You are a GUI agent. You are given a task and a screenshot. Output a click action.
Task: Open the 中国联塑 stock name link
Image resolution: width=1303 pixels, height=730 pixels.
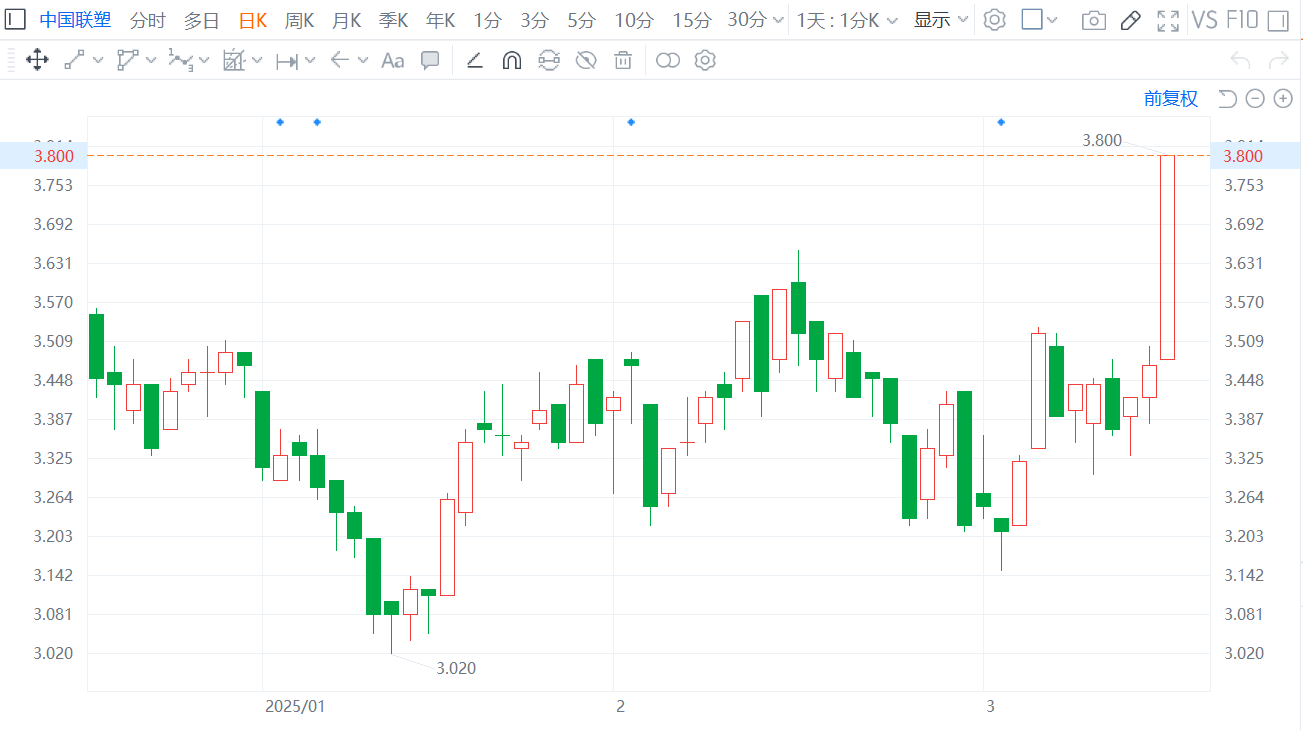pos(75,20)
